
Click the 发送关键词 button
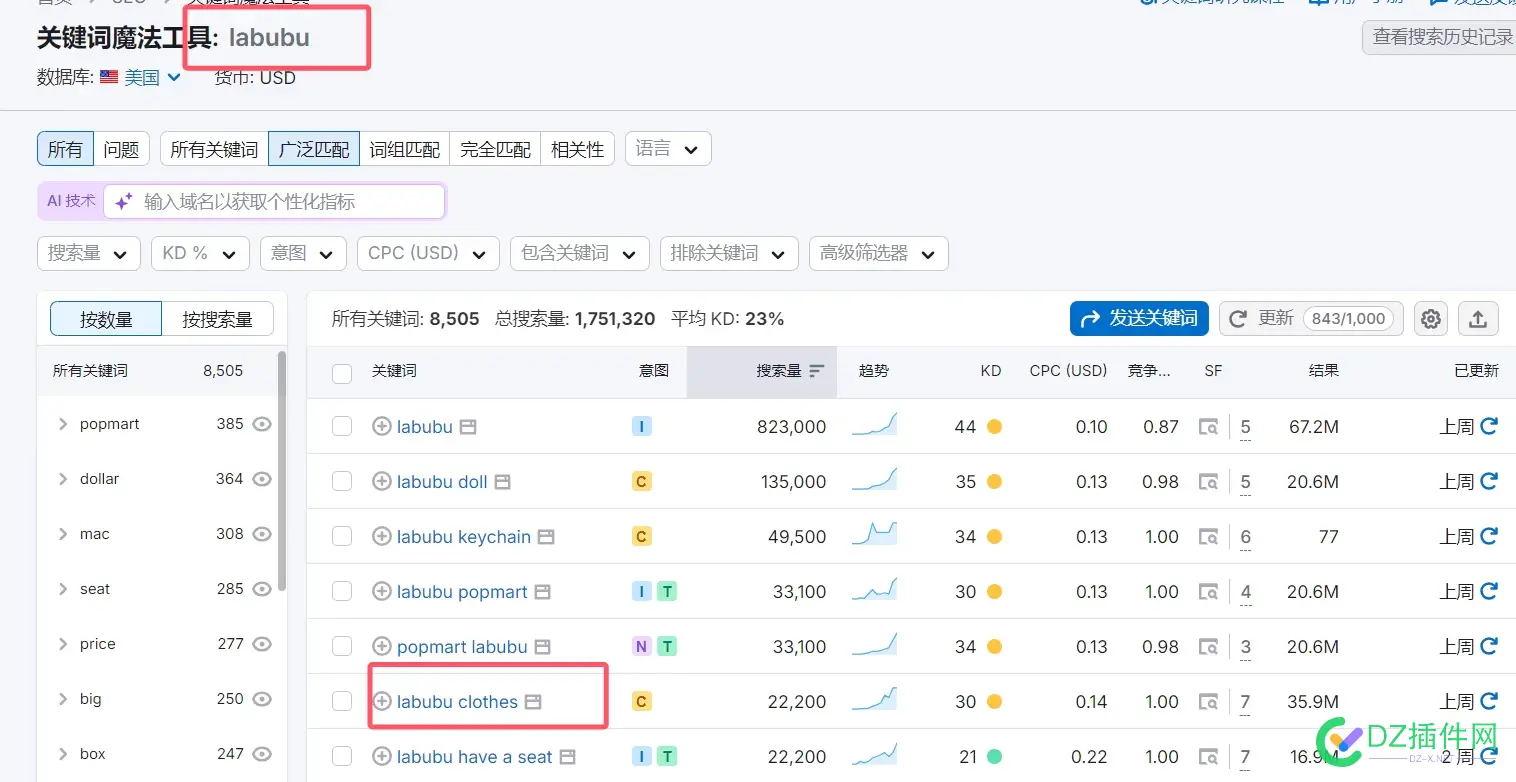[1138, 318]
